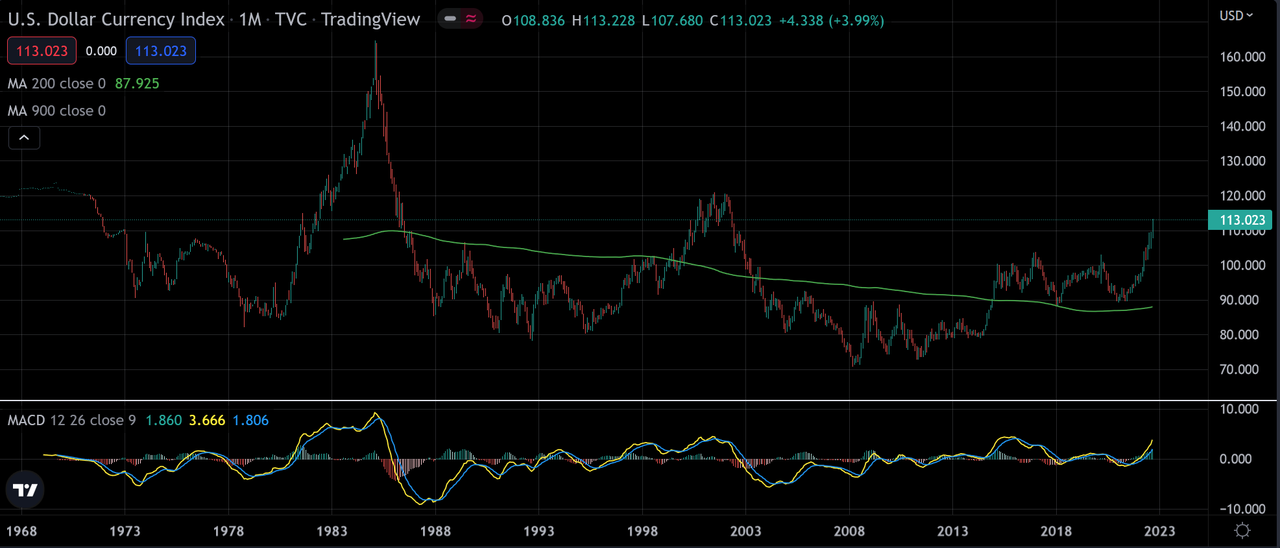Click the gray dash data-status icon
Image resolution: width=1280 pixels, height=548 pixels.
coord(450,20)
